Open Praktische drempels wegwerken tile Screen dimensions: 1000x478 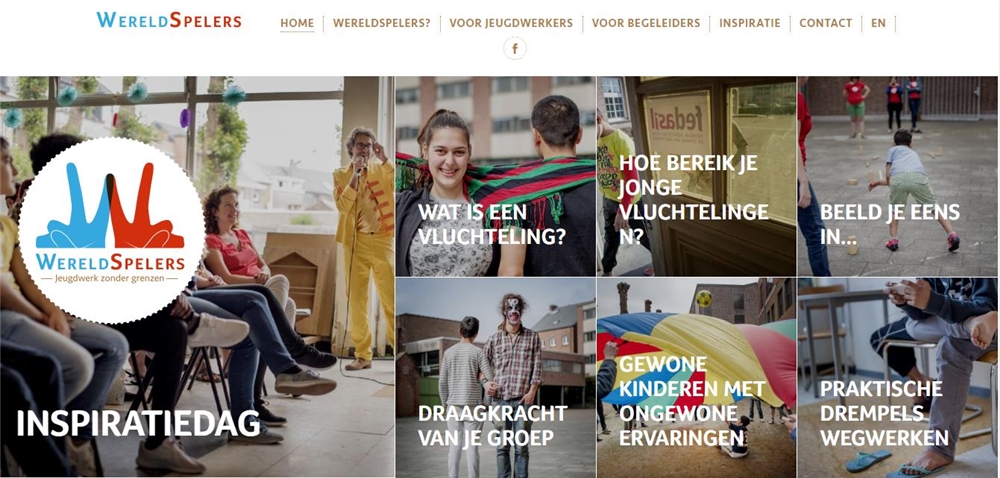[x=898, y=378]
